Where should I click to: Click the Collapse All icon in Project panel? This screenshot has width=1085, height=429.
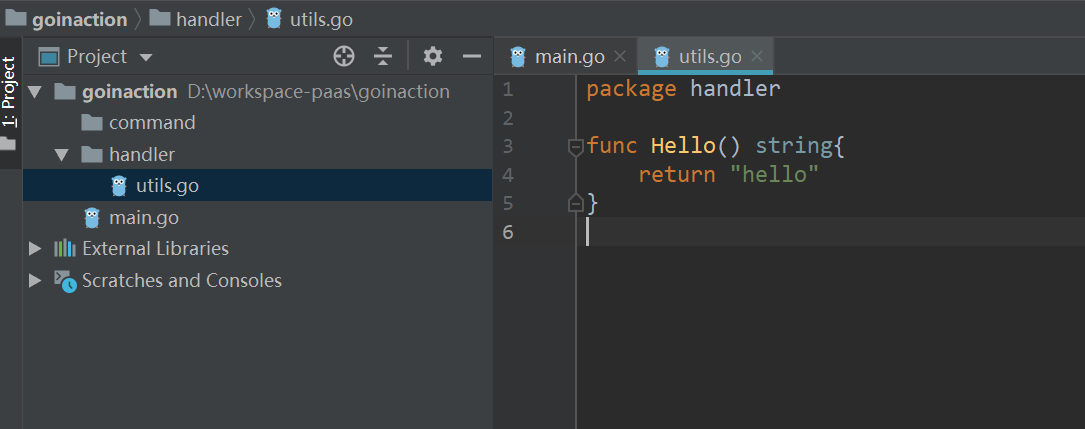click(383, 57)
